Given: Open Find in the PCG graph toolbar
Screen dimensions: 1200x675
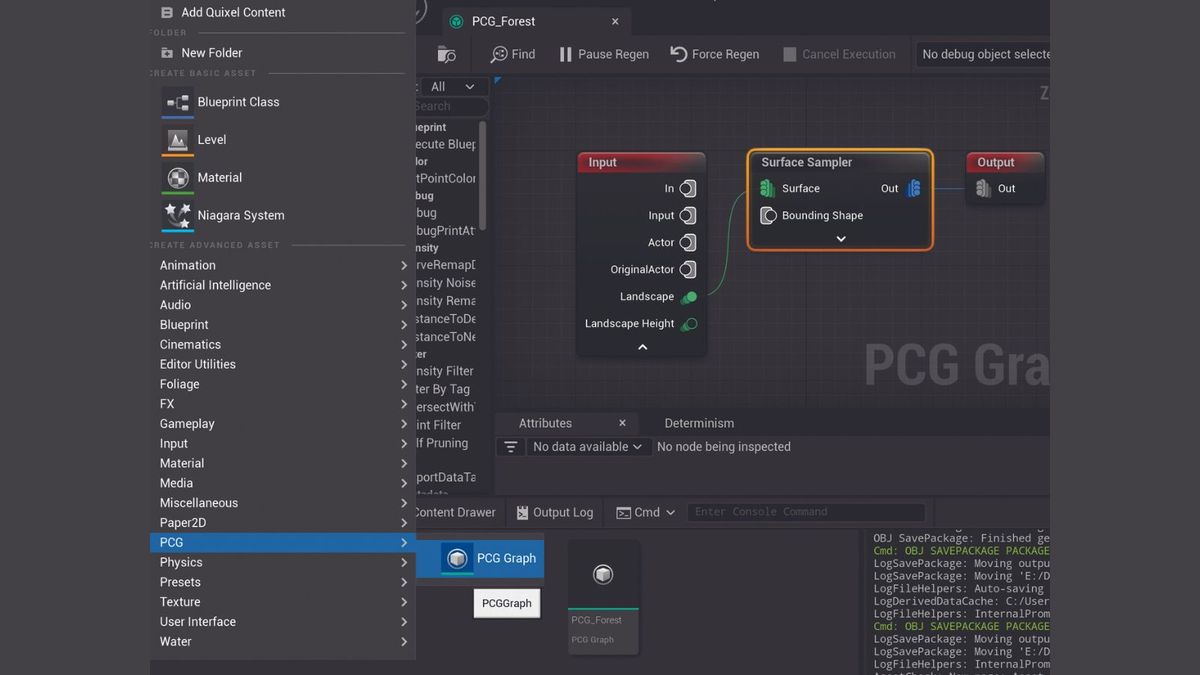Looking at the screenshot, I should (x=511, y=54).
